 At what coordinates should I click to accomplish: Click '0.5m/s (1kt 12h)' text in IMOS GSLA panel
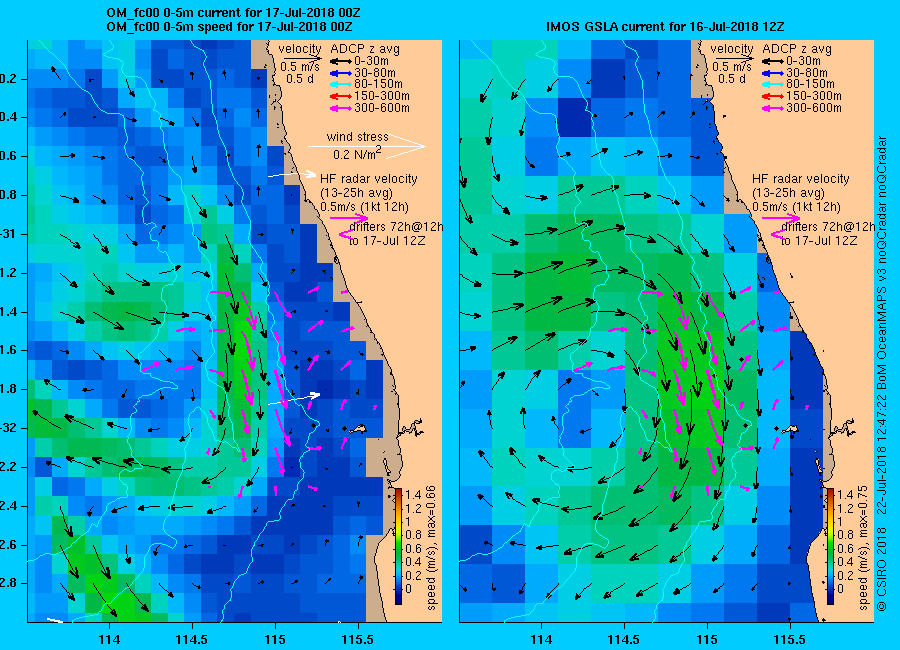(x=797, y=207)
